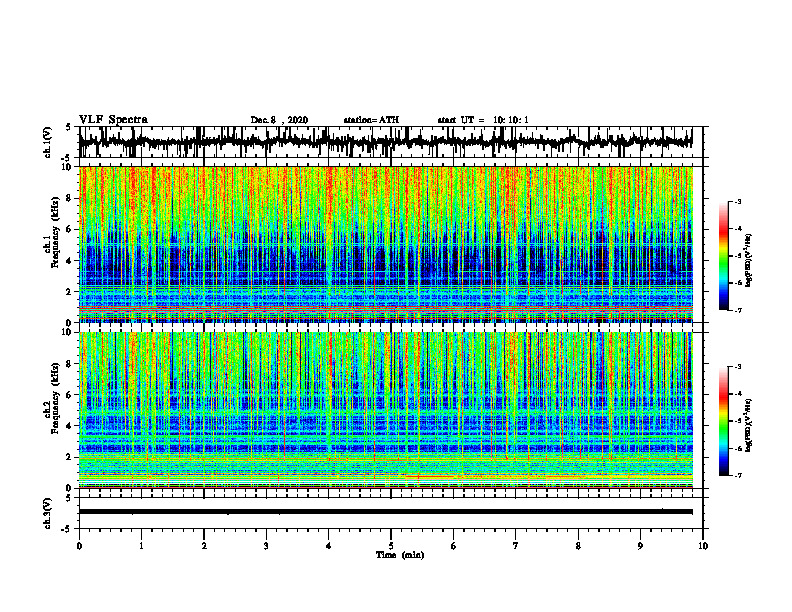Click the ch.1(V) waveform axis label
Screen dimensions: 792x612
pos(48,142)
